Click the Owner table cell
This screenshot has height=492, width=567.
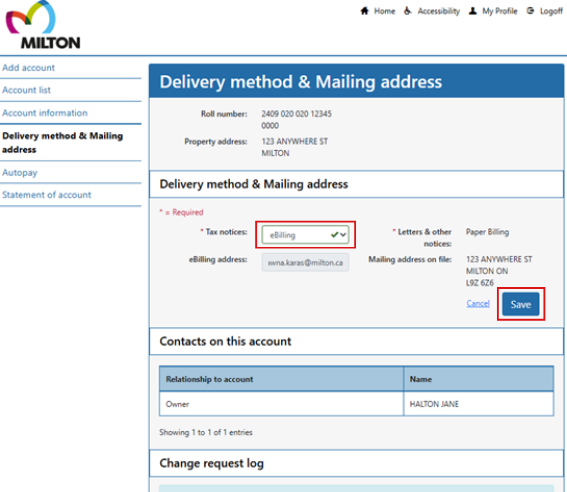281,404
